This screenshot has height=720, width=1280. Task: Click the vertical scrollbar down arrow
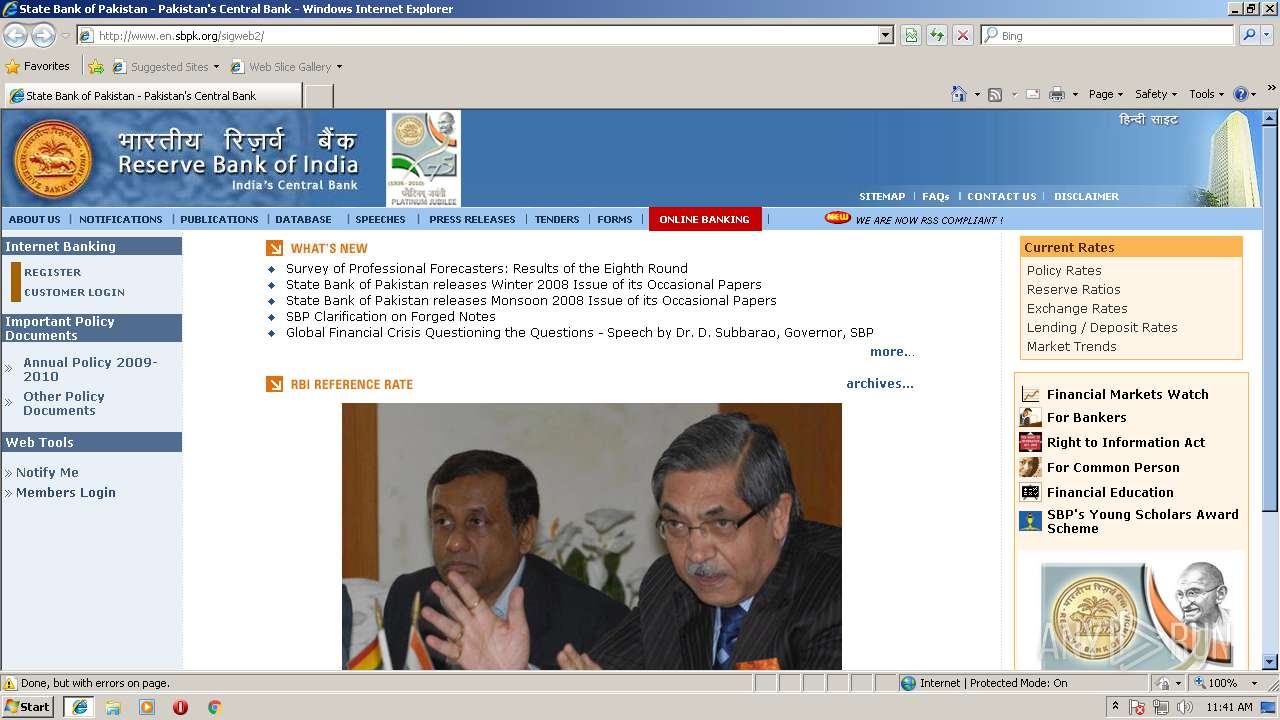click(x=1270, y=661)
